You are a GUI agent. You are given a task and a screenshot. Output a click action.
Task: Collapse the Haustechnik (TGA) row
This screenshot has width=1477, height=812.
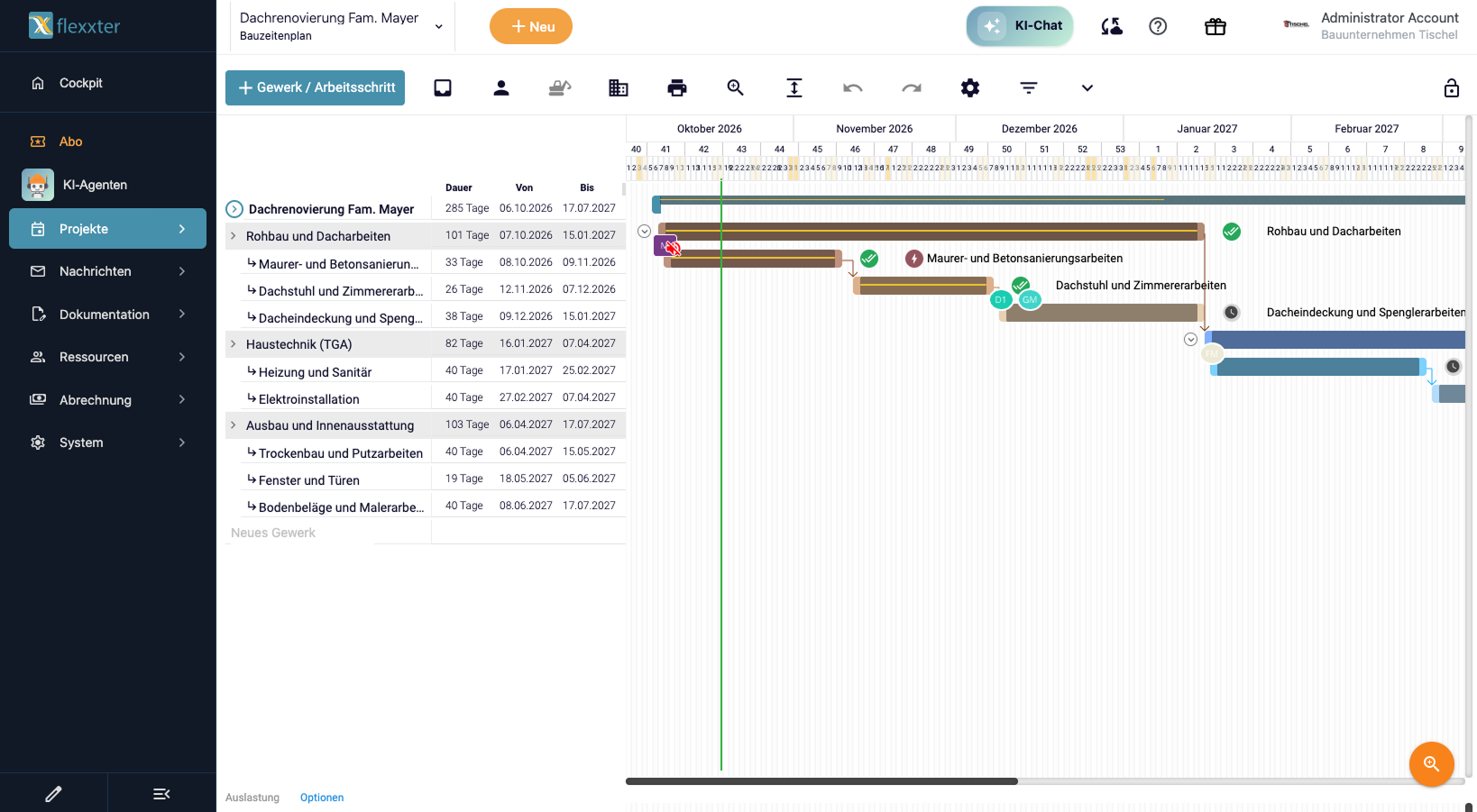pyautogui.click(x=234, y=344)
